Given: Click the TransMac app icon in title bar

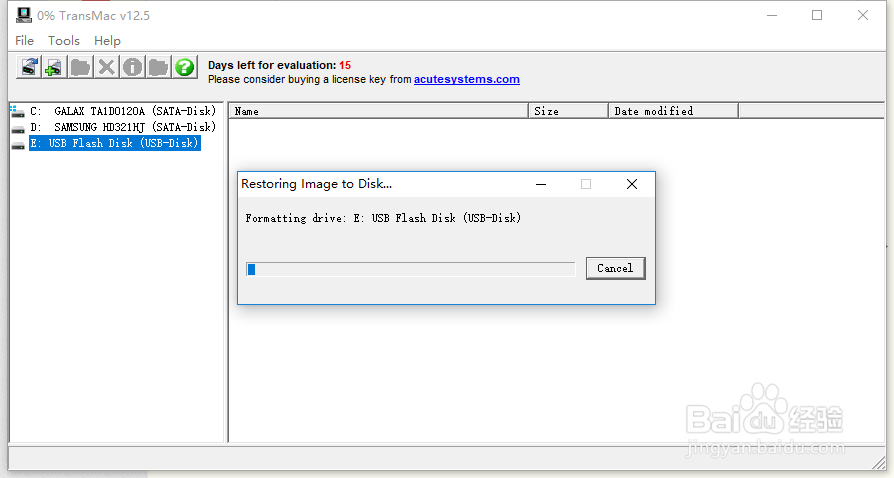Looking at the screenshot, I should click(x=23, y=15).
